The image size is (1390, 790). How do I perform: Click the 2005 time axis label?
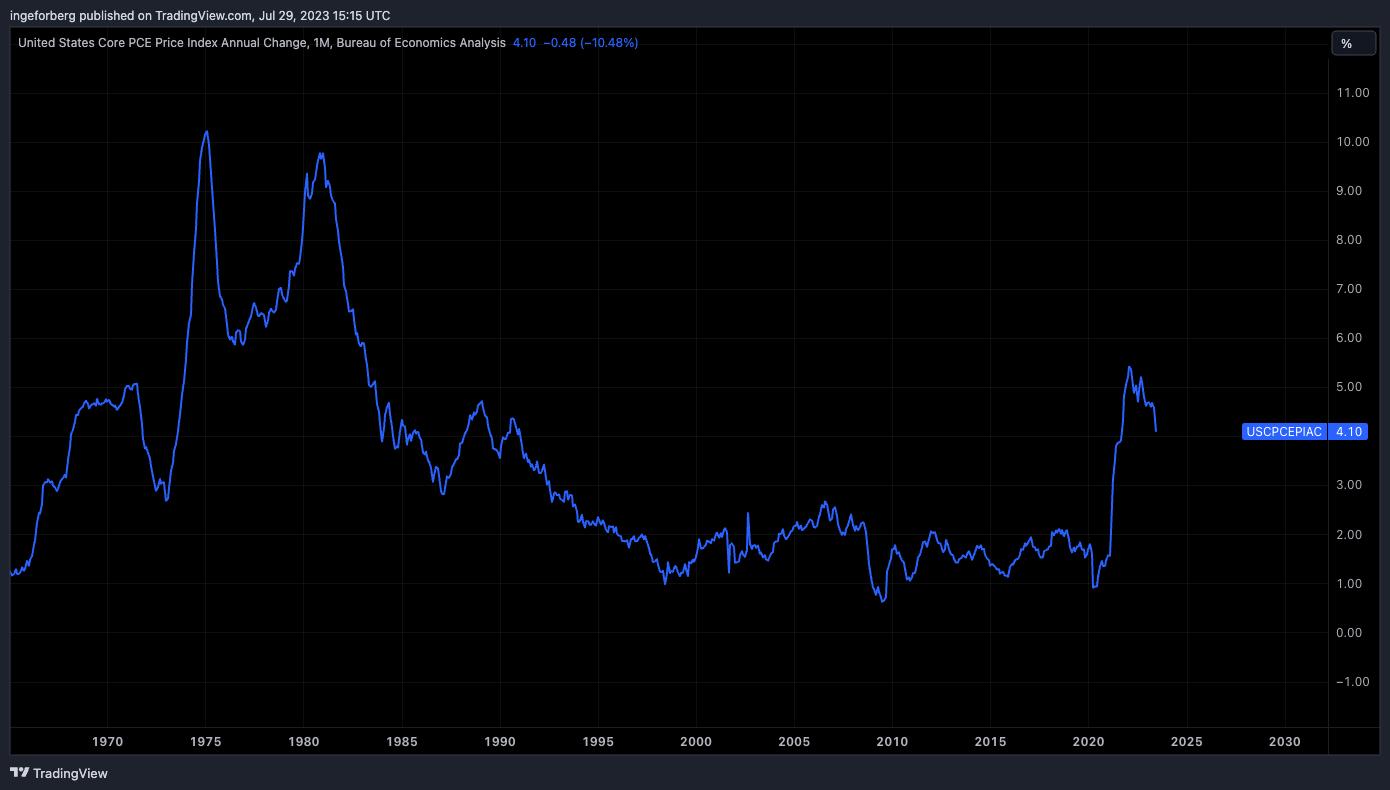(794, 742)
